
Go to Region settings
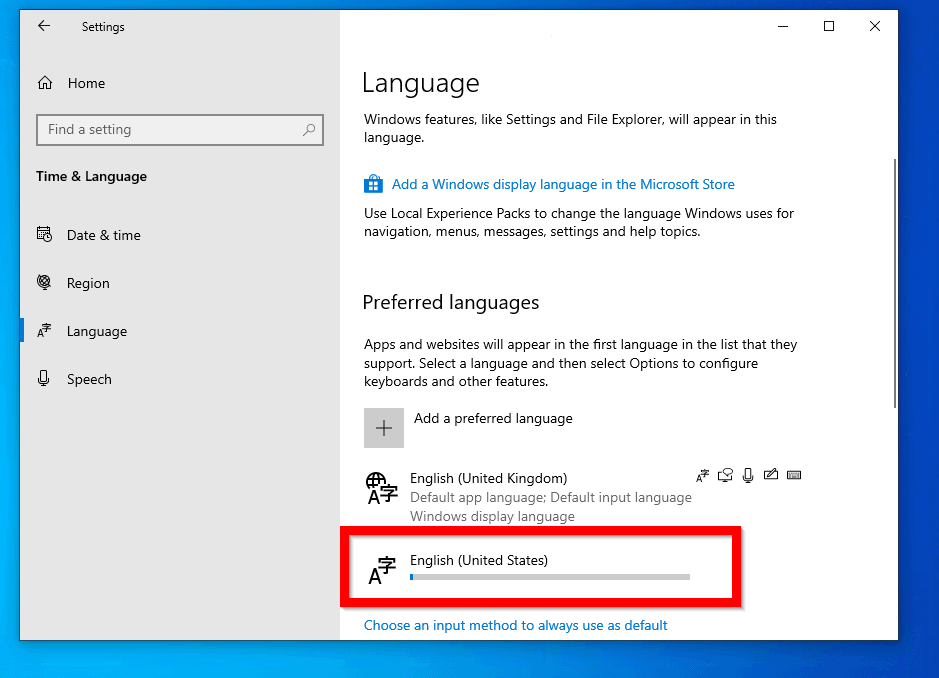pos(88,283)
